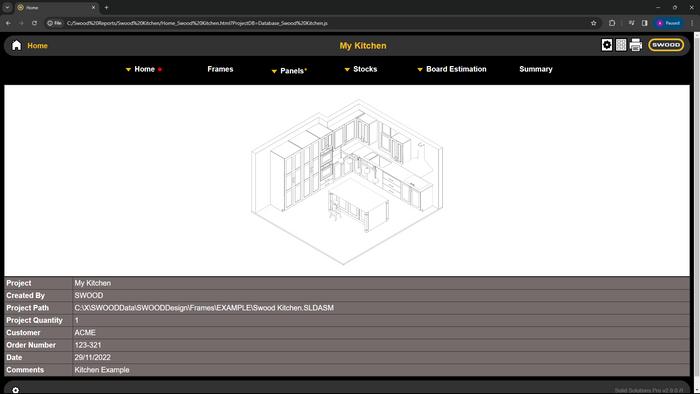The image size is (700, 394).
Task: Open the Frames report page
Action: pos(220,69)
